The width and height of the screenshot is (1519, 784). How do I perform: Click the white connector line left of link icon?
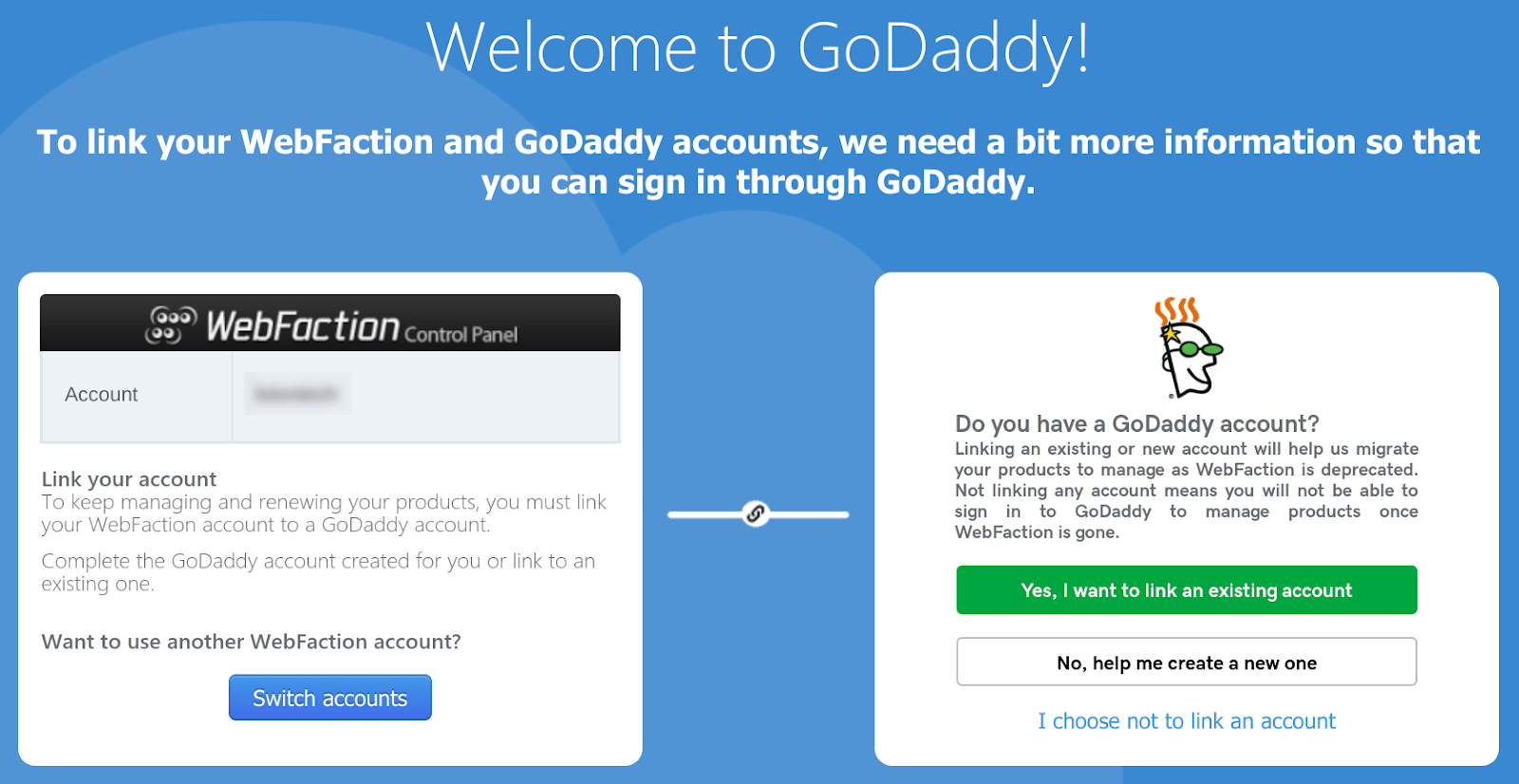[x=705, y=514]
